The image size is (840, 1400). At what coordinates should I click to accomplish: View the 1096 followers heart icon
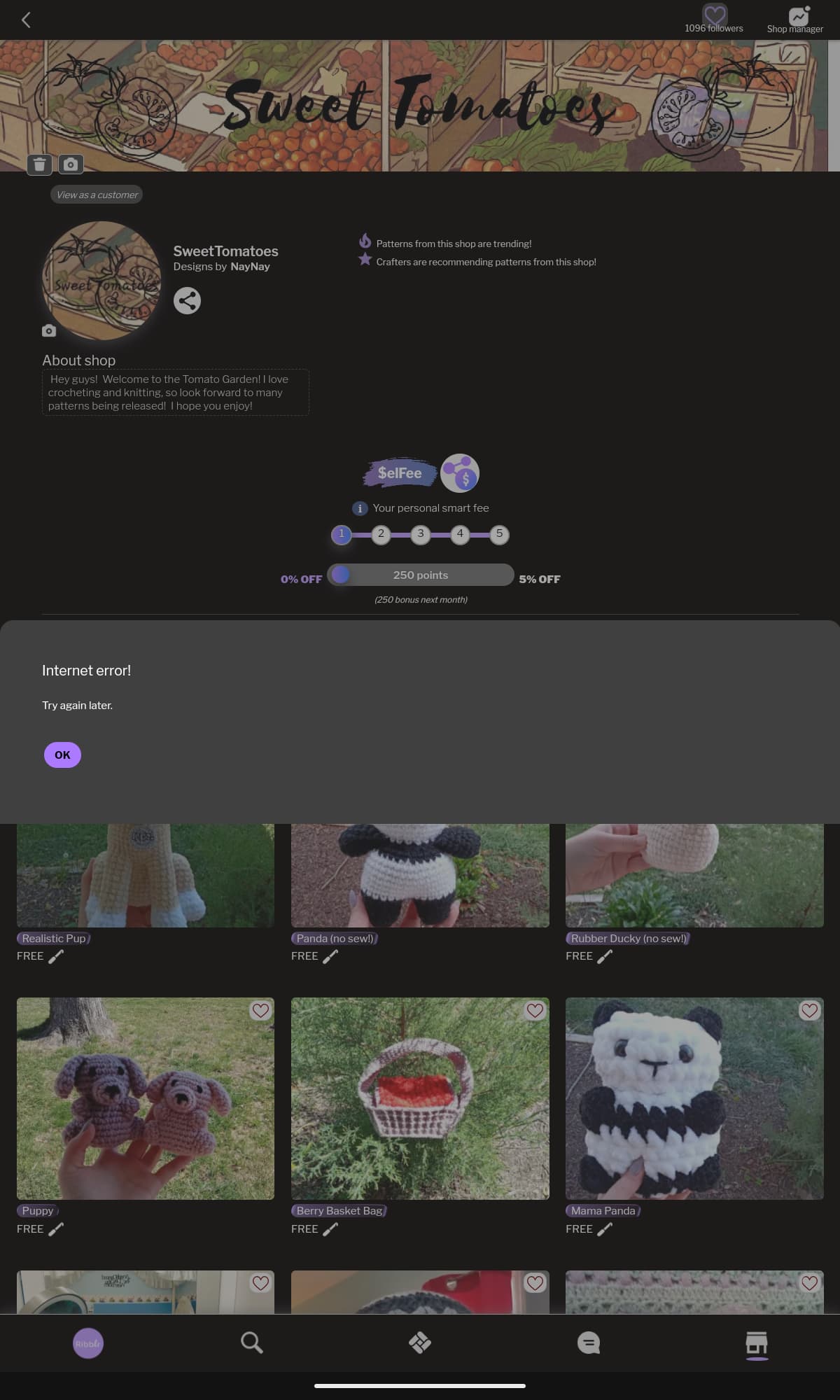point(715,14)
